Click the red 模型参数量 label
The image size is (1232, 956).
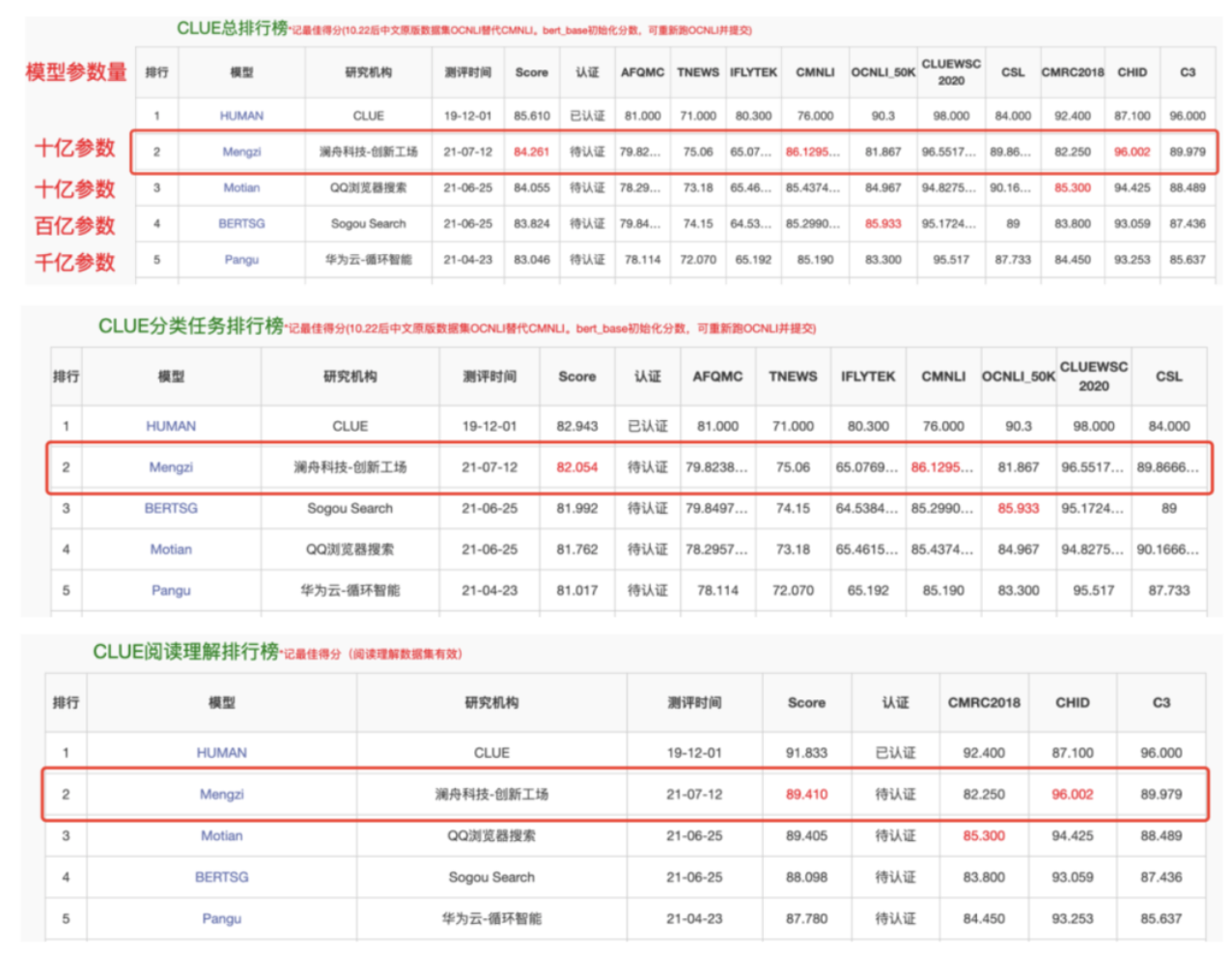(75, 72)
